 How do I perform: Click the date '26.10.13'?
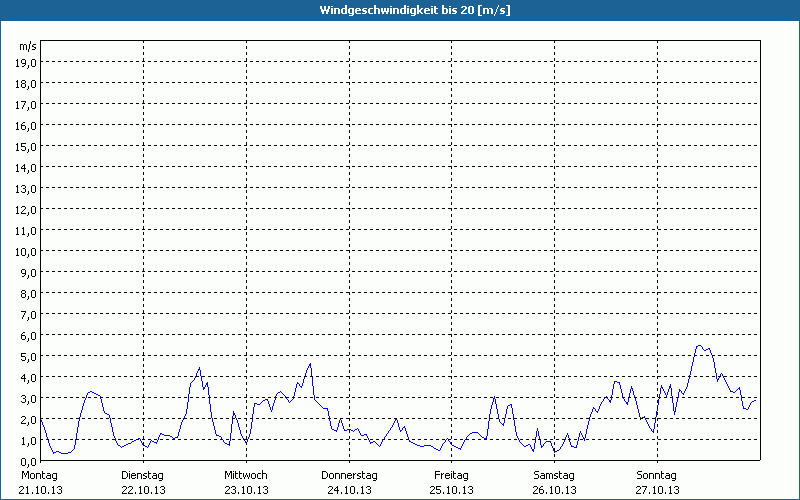point(555,490)
